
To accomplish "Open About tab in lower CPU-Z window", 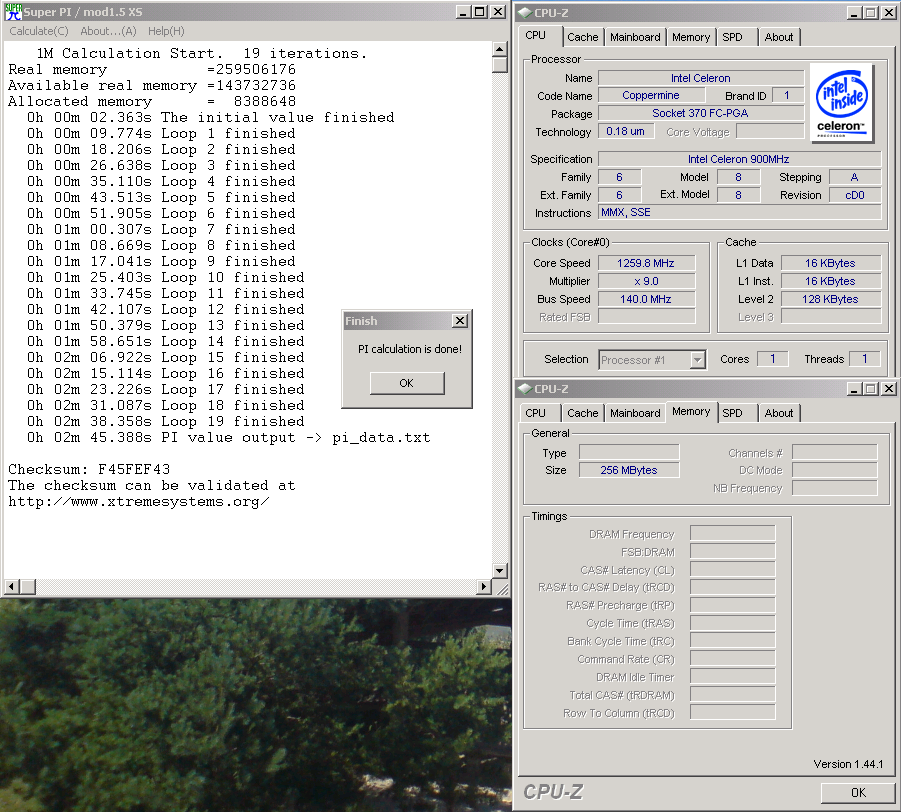I will pyautogui.click(x=779, y=413).
